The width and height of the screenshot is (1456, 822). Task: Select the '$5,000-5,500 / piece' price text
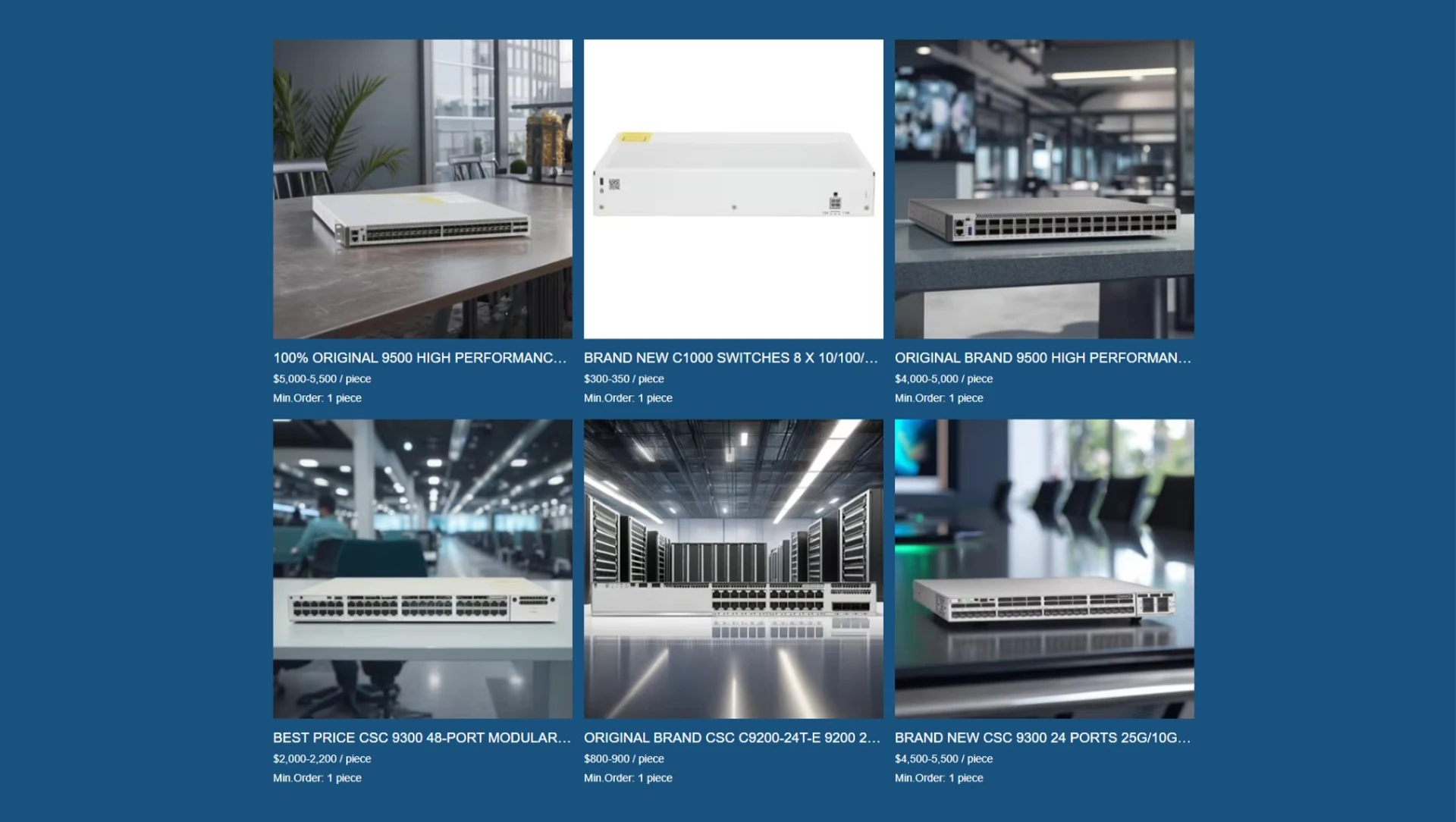322,379
